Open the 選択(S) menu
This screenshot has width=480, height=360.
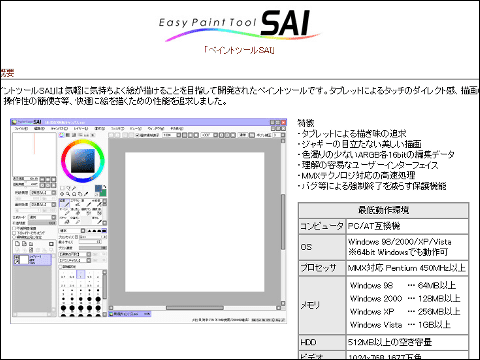tap(100, 128)
